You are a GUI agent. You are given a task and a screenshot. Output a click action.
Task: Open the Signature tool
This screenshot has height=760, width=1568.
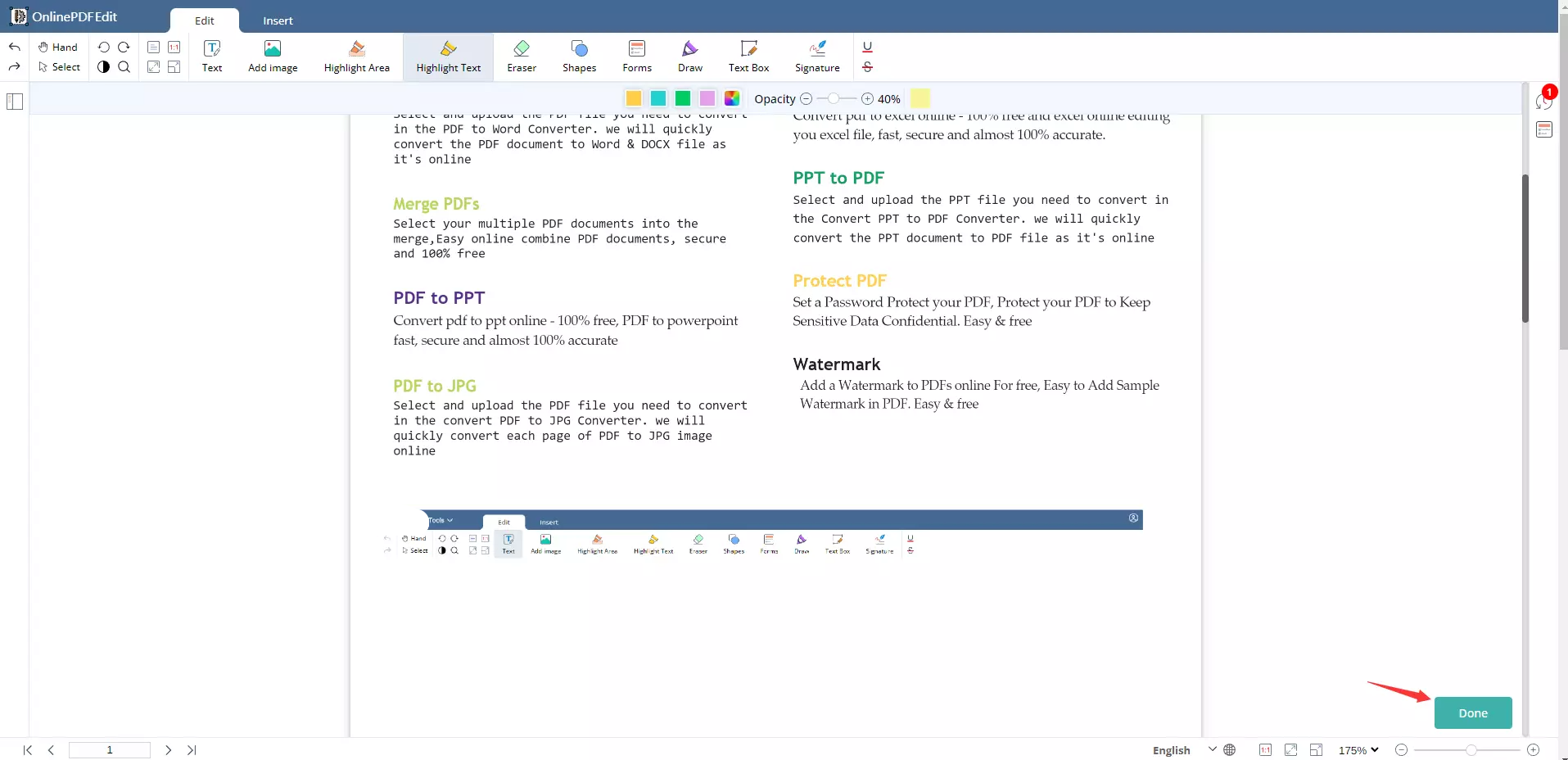[816, 57]
